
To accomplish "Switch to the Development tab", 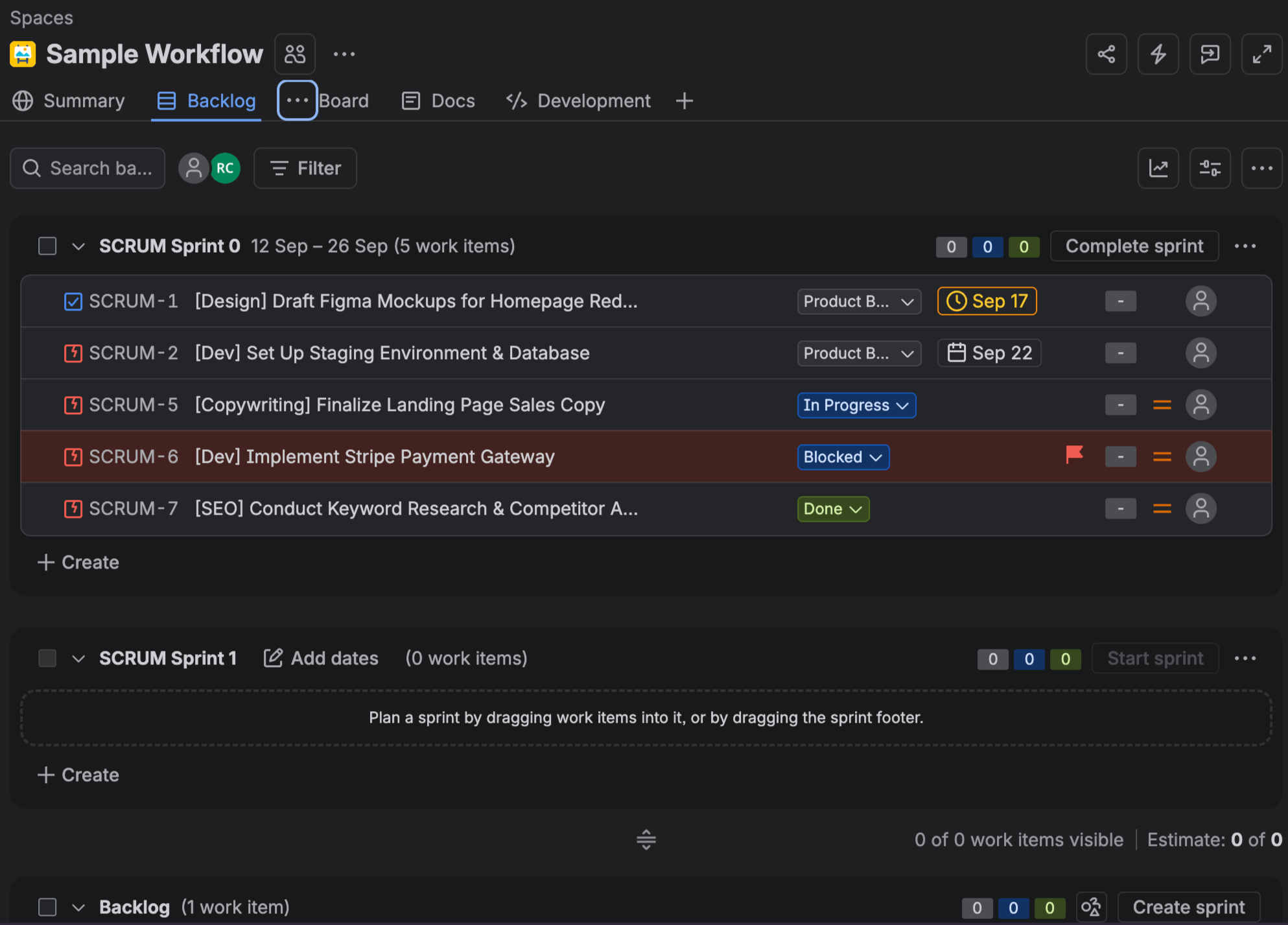I will [578, 101].
